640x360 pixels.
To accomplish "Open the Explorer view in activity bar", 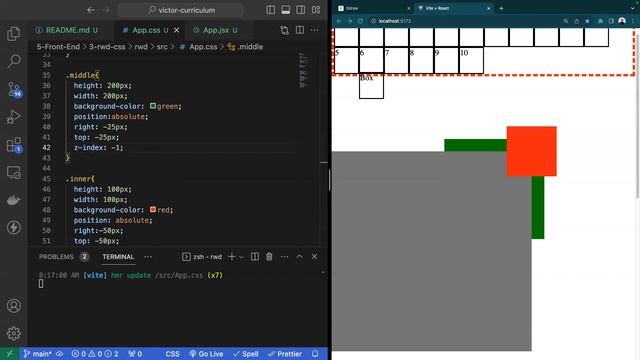I will coord(13,33).
